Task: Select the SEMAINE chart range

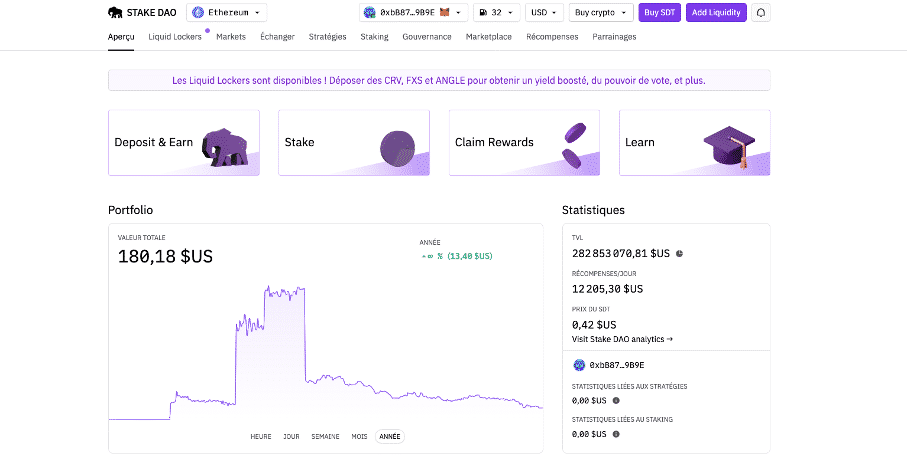Action: tap(325, 437)
